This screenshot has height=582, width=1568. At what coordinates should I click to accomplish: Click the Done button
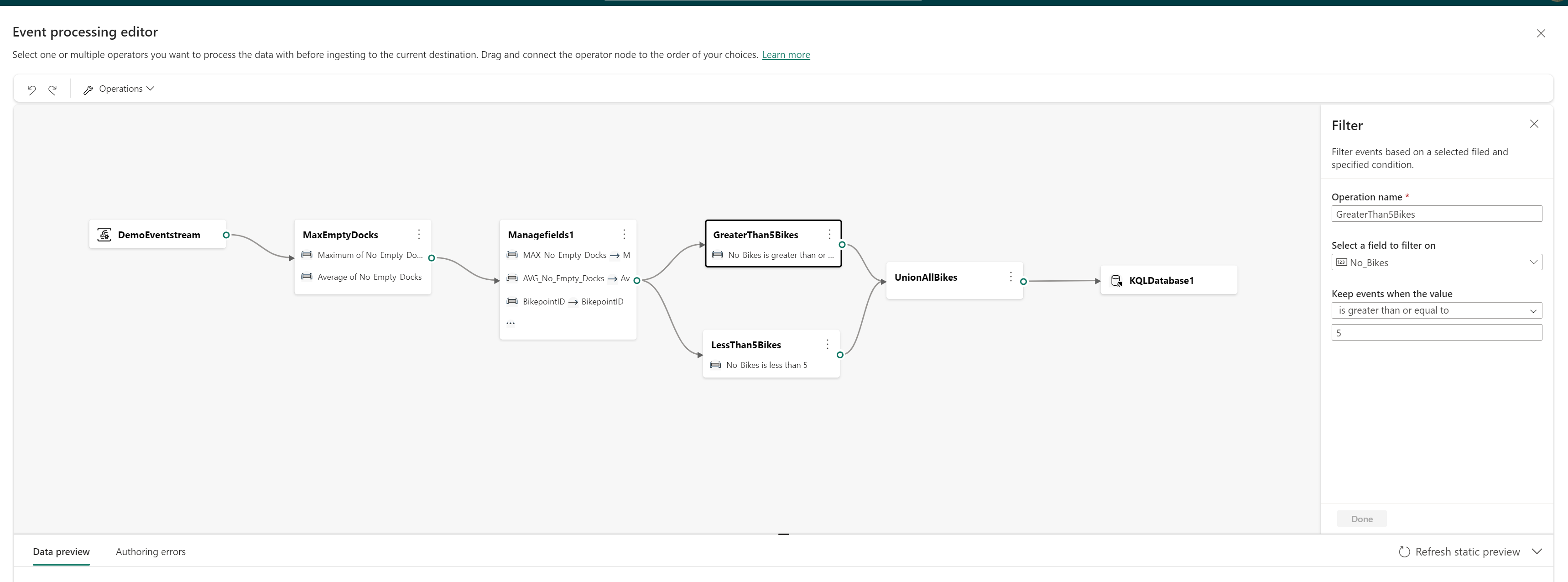1362,519
